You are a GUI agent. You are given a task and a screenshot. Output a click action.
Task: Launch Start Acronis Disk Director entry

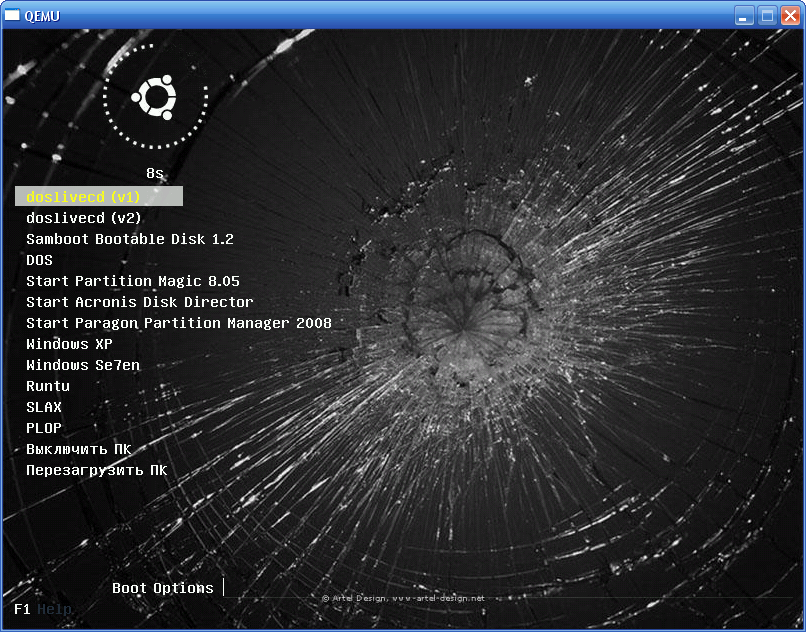[140, 302]
